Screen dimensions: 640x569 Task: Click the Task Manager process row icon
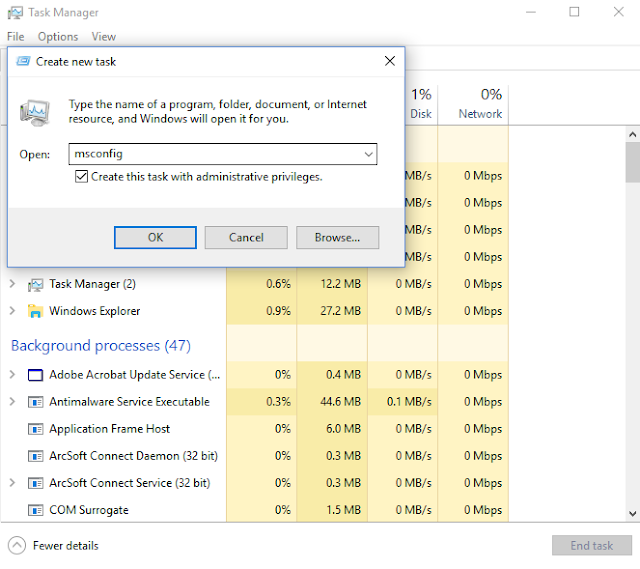tap(36, 284)
